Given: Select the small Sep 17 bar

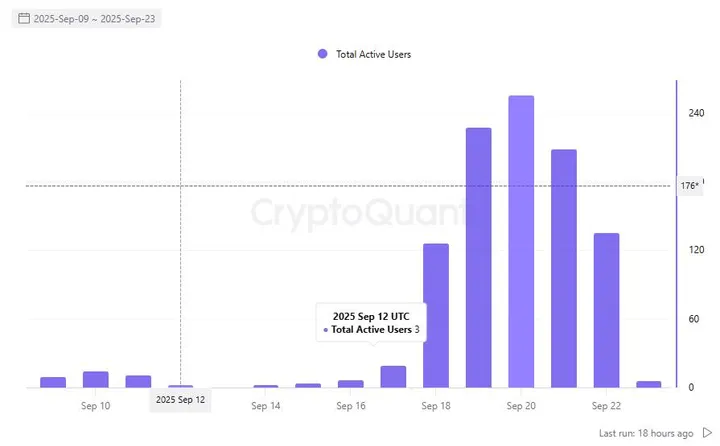Looking at the screenshot, I should (393, 377).
